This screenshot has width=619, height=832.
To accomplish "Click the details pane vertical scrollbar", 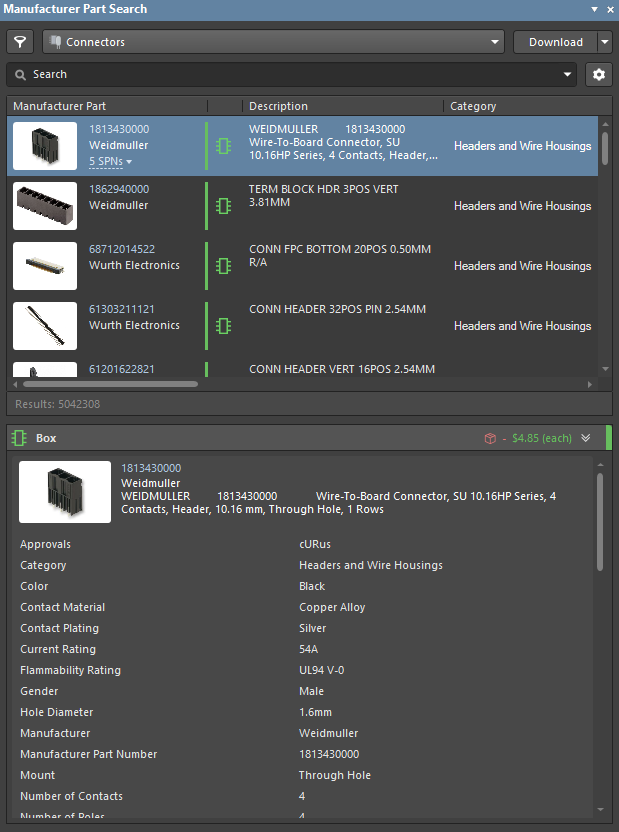I will [x=600, y=523].
